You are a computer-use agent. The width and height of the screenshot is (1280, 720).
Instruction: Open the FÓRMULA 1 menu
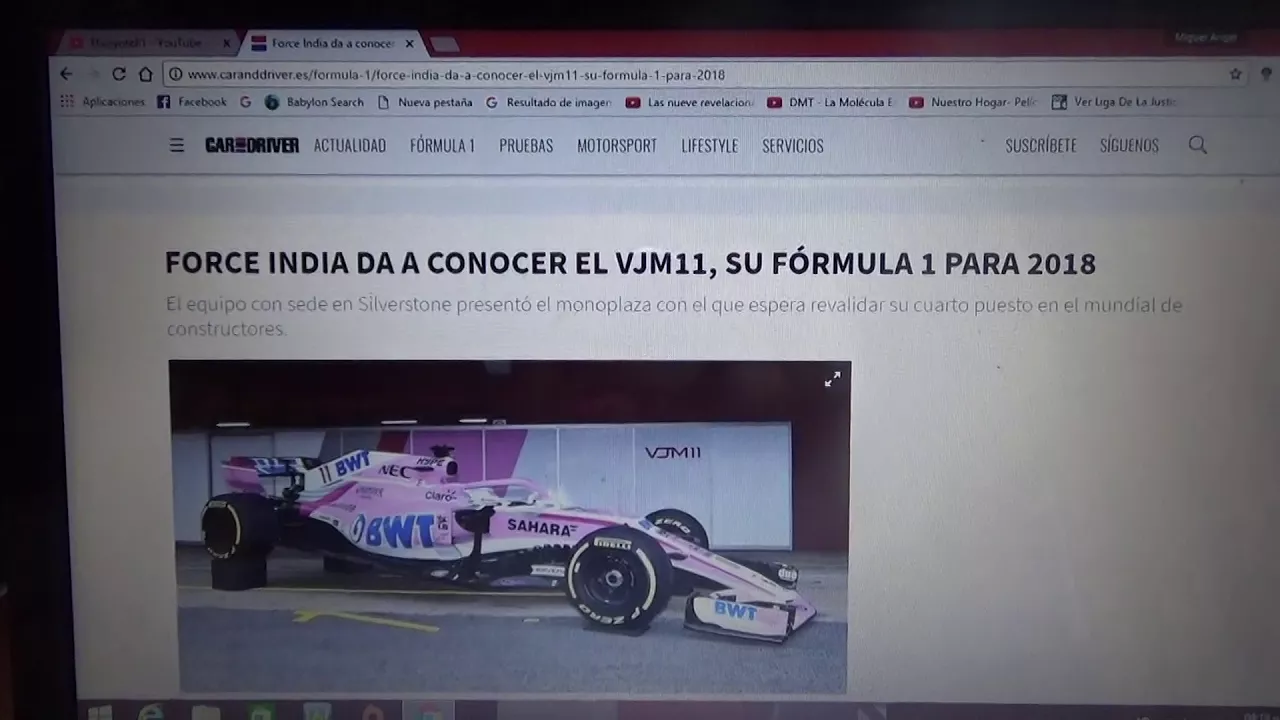(x=442, y=145)
